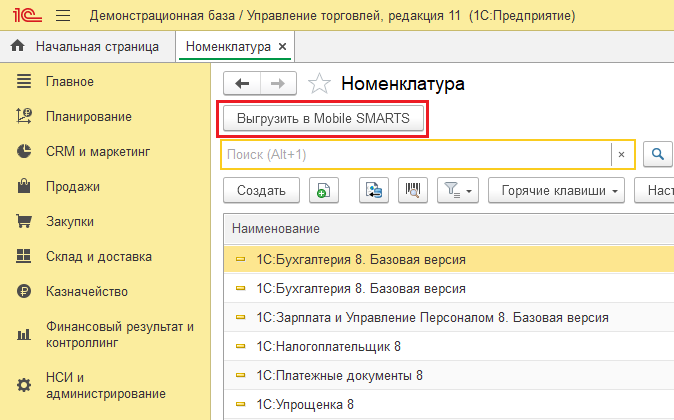
Task: Open CRM и маркетинг section
Action: 98,151
